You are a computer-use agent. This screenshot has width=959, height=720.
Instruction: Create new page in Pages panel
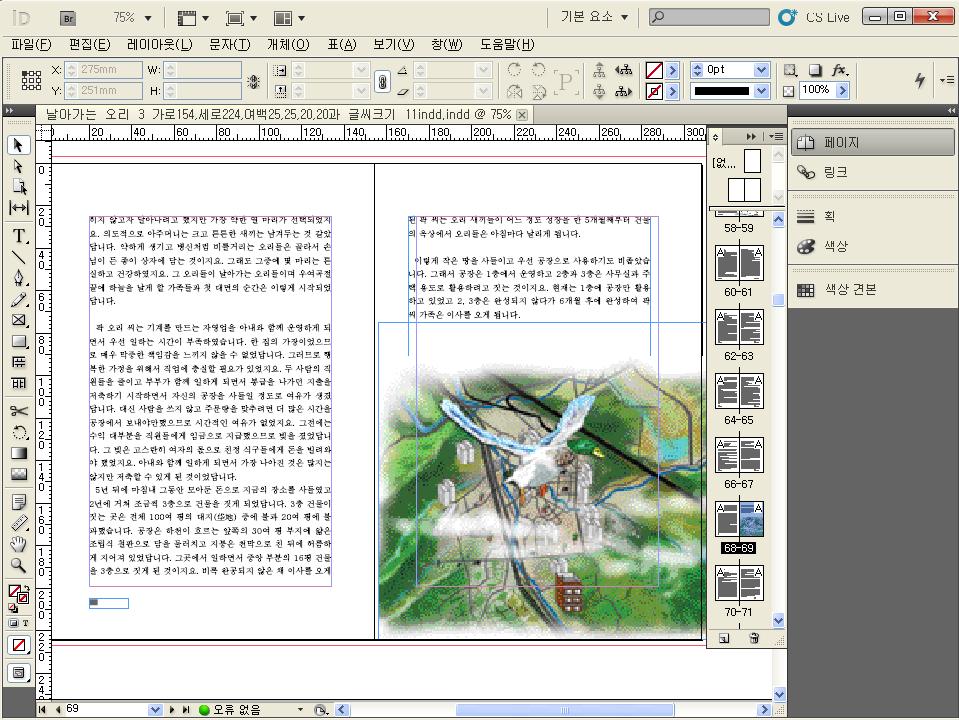[x=724, y=638]
